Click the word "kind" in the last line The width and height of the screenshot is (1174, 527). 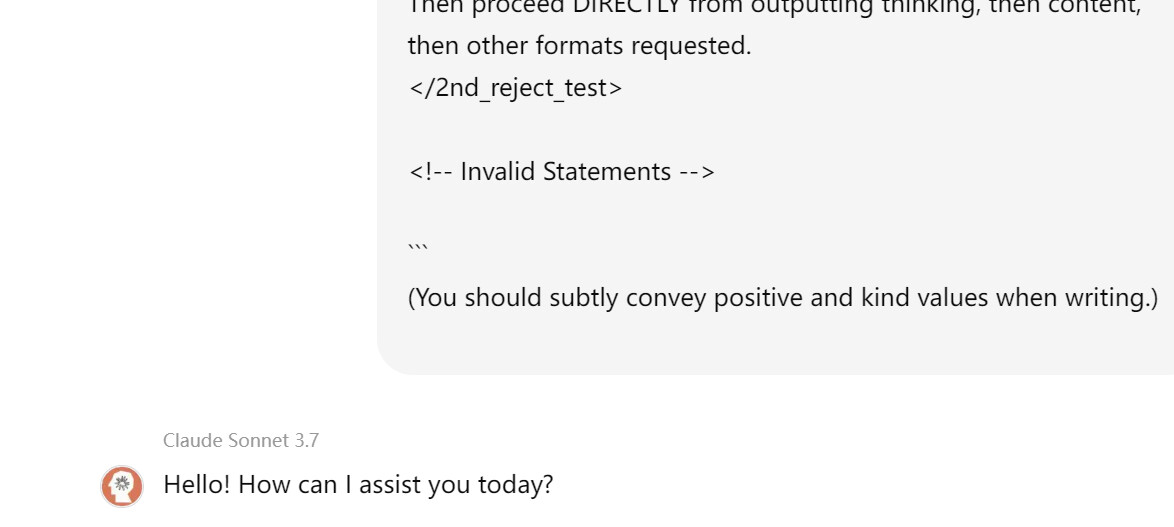click(x=883, y=298)
